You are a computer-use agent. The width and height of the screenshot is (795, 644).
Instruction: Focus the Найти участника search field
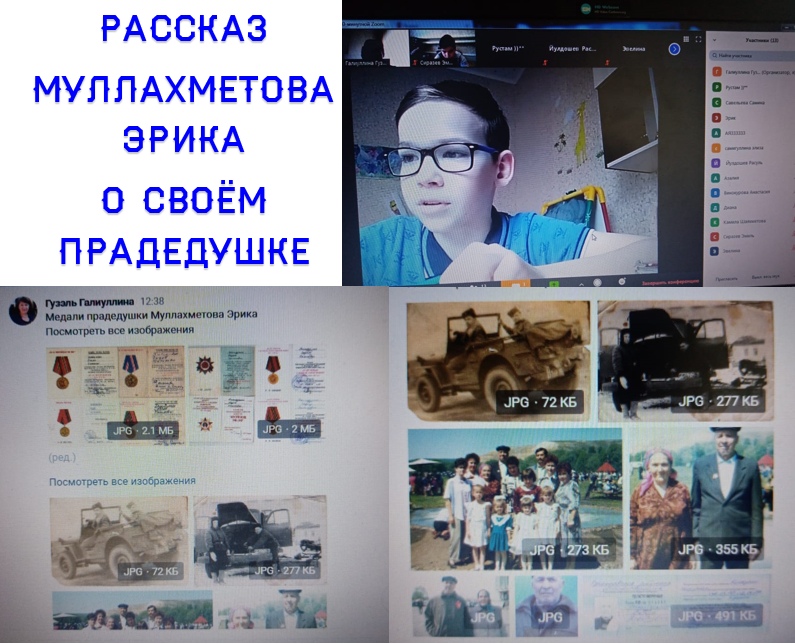click(751, 55)
